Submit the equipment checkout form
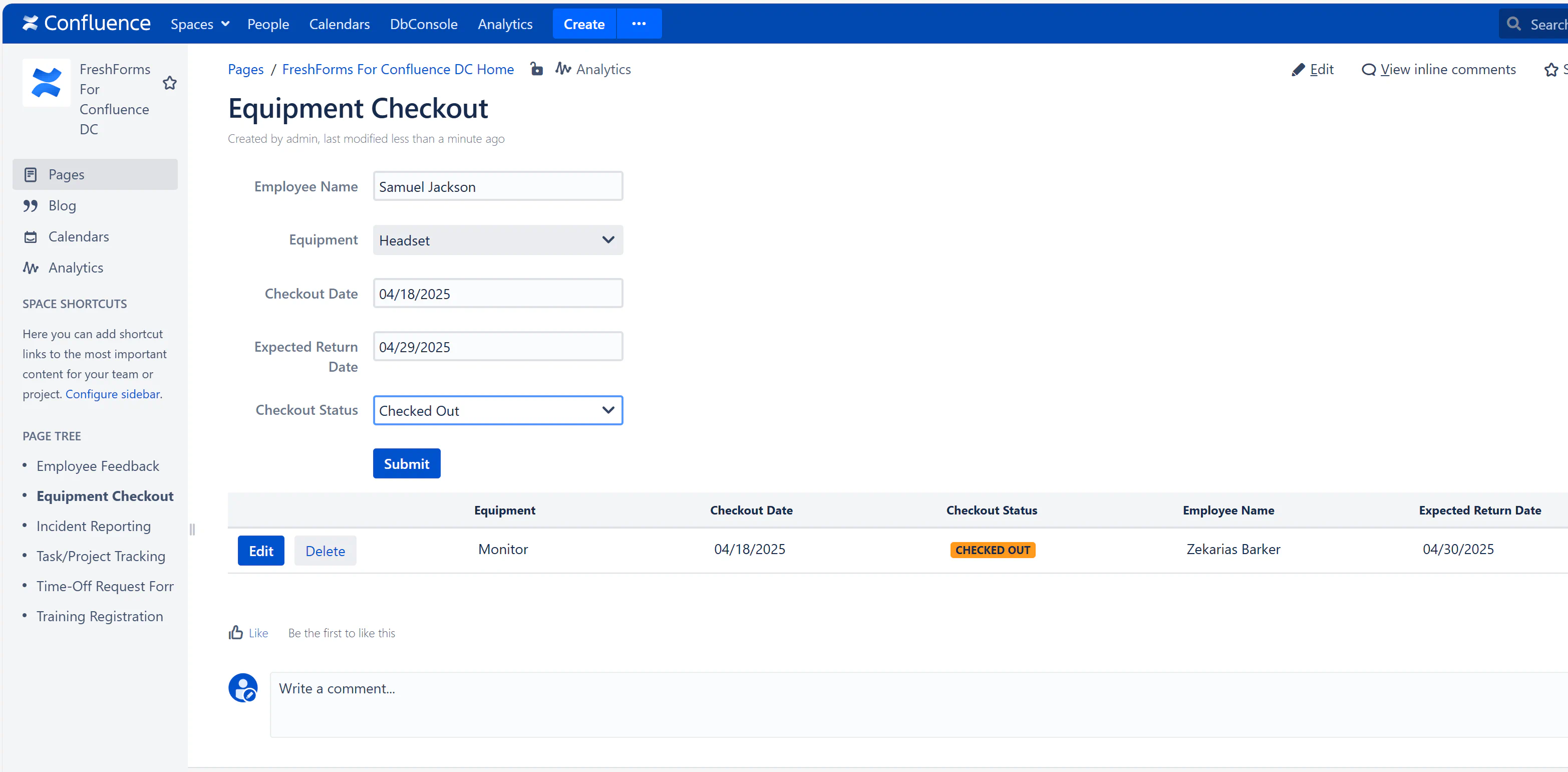This screenshot has height=772, width=1568. (x=406, y=463)
